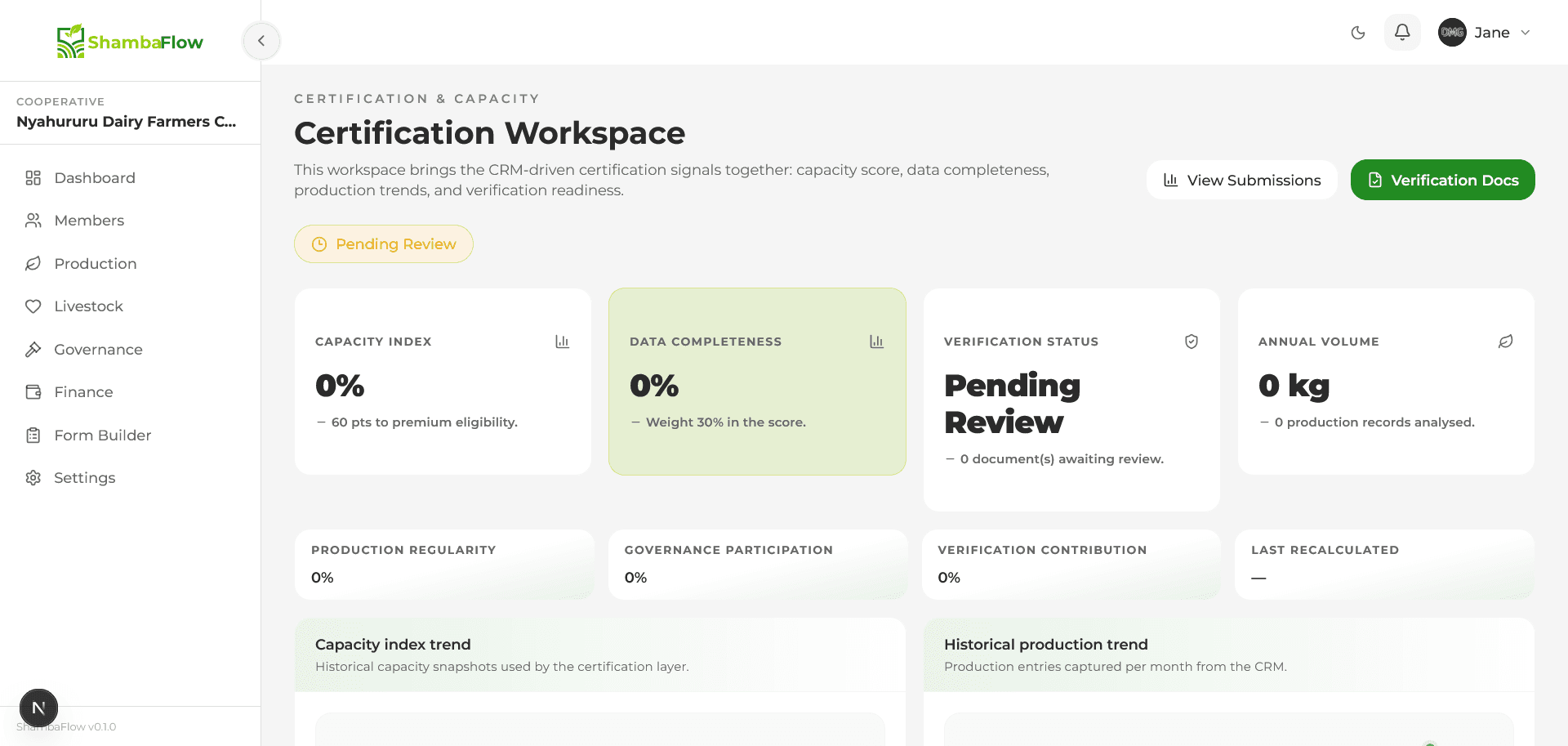Click the Production leaf icon in sidebar
This screenshot has width=1568, height=746.
(33, 263)
